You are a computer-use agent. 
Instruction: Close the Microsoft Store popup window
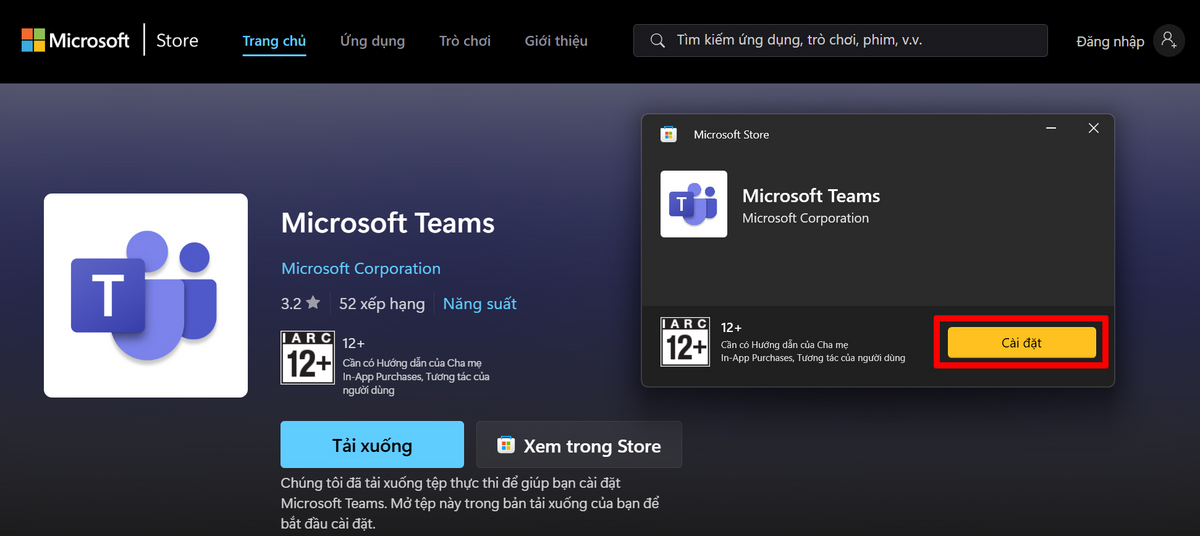[1094, 129]
